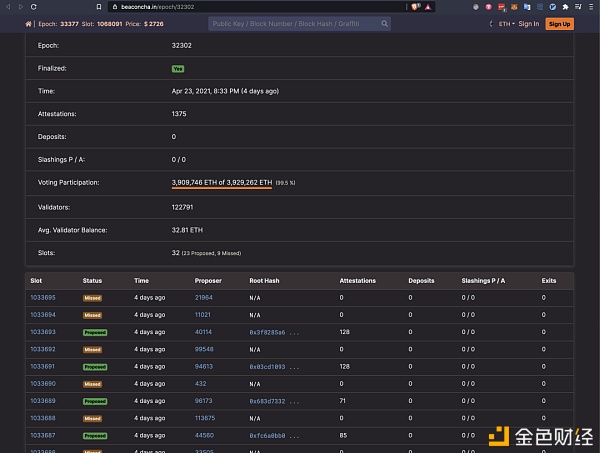Open slot 1033695 link
Viewport: 600px width, 453px height.
(43, 298)
